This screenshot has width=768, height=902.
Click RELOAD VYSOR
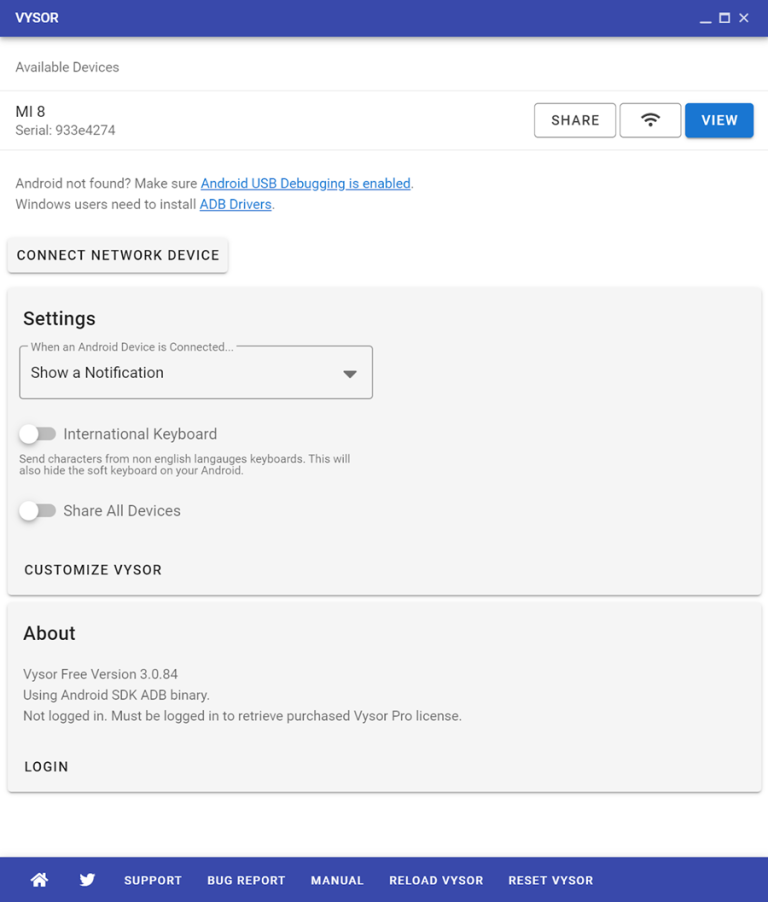tap(436, 880)
